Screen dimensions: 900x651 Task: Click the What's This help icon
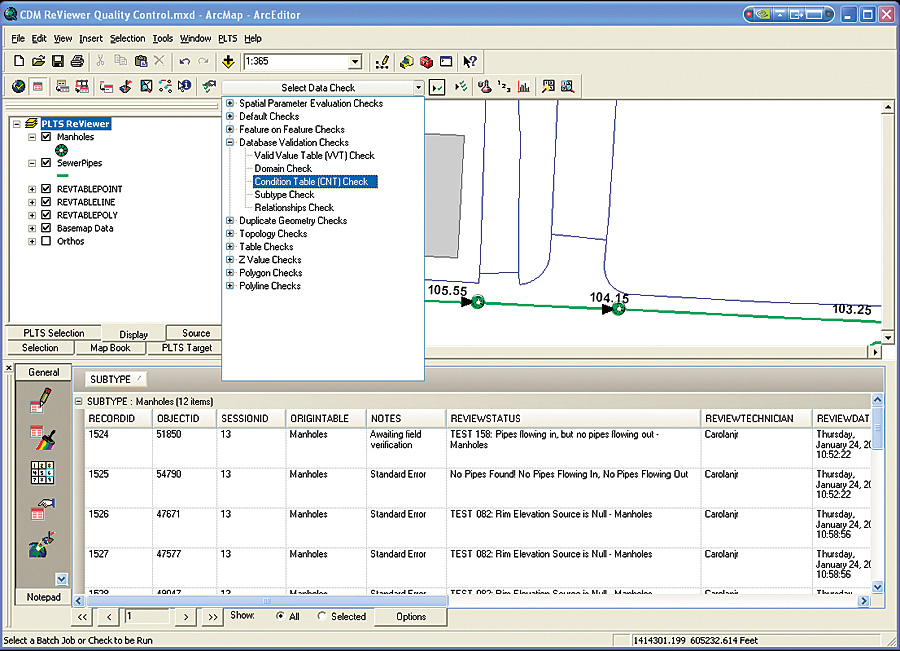click(470, 61)
